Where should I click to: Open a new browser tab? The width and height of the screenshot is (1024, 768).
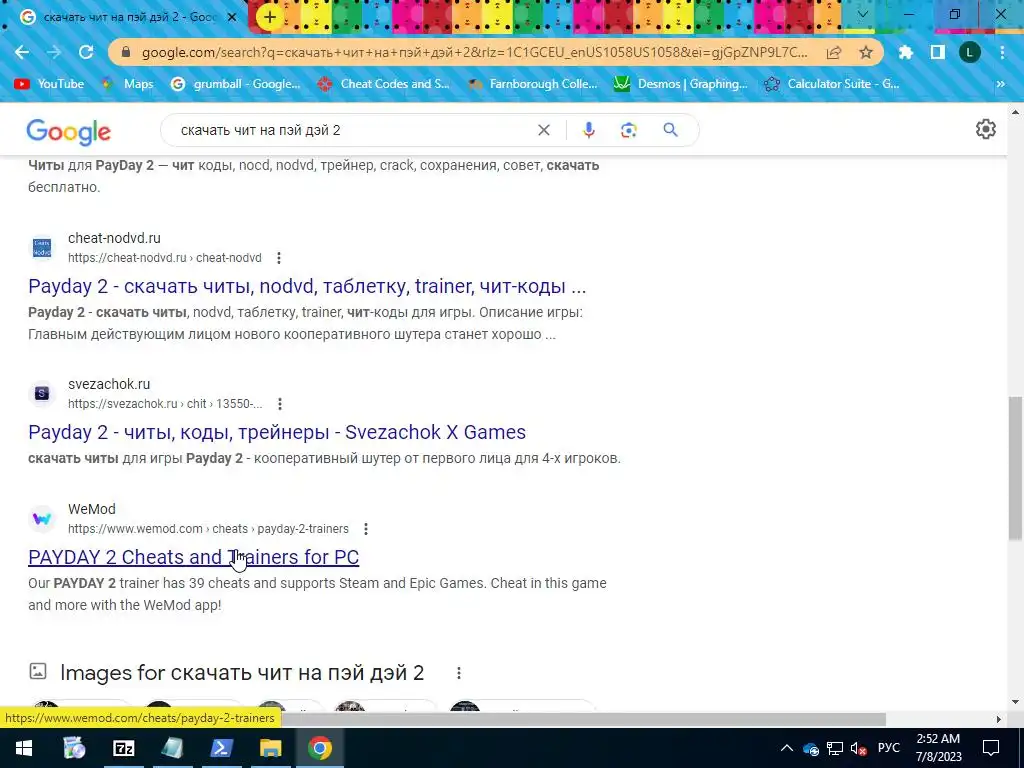click(270, 18)
